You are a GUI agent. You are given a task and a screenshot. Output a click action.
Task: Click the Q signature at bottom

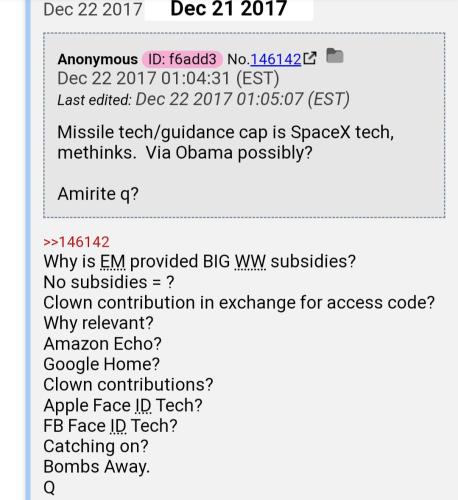49,487
